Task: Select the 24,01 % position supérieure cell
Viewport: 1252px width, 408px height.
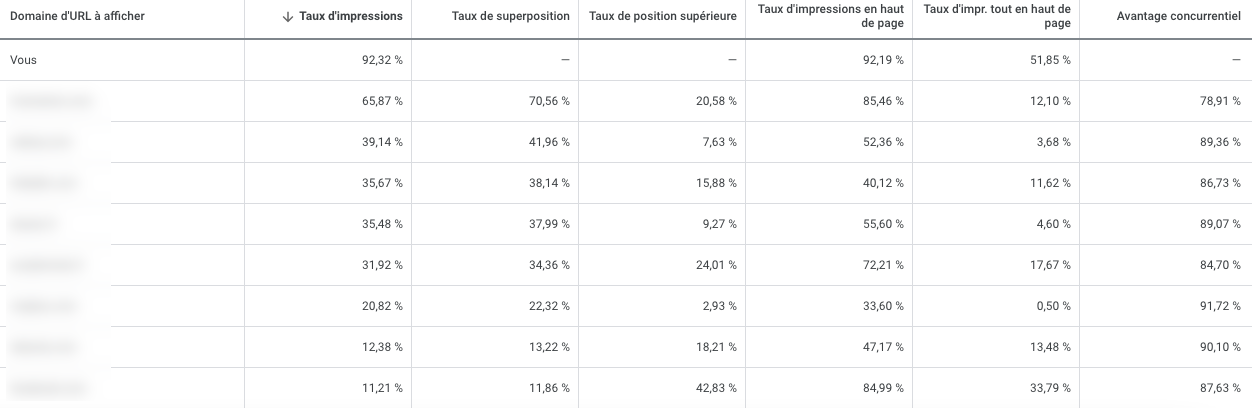Action: 716,265
